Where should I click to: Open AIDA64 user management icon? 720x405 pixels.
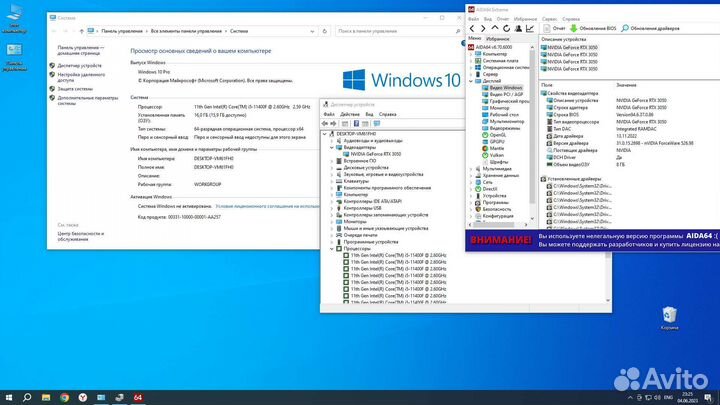point(518,28)
